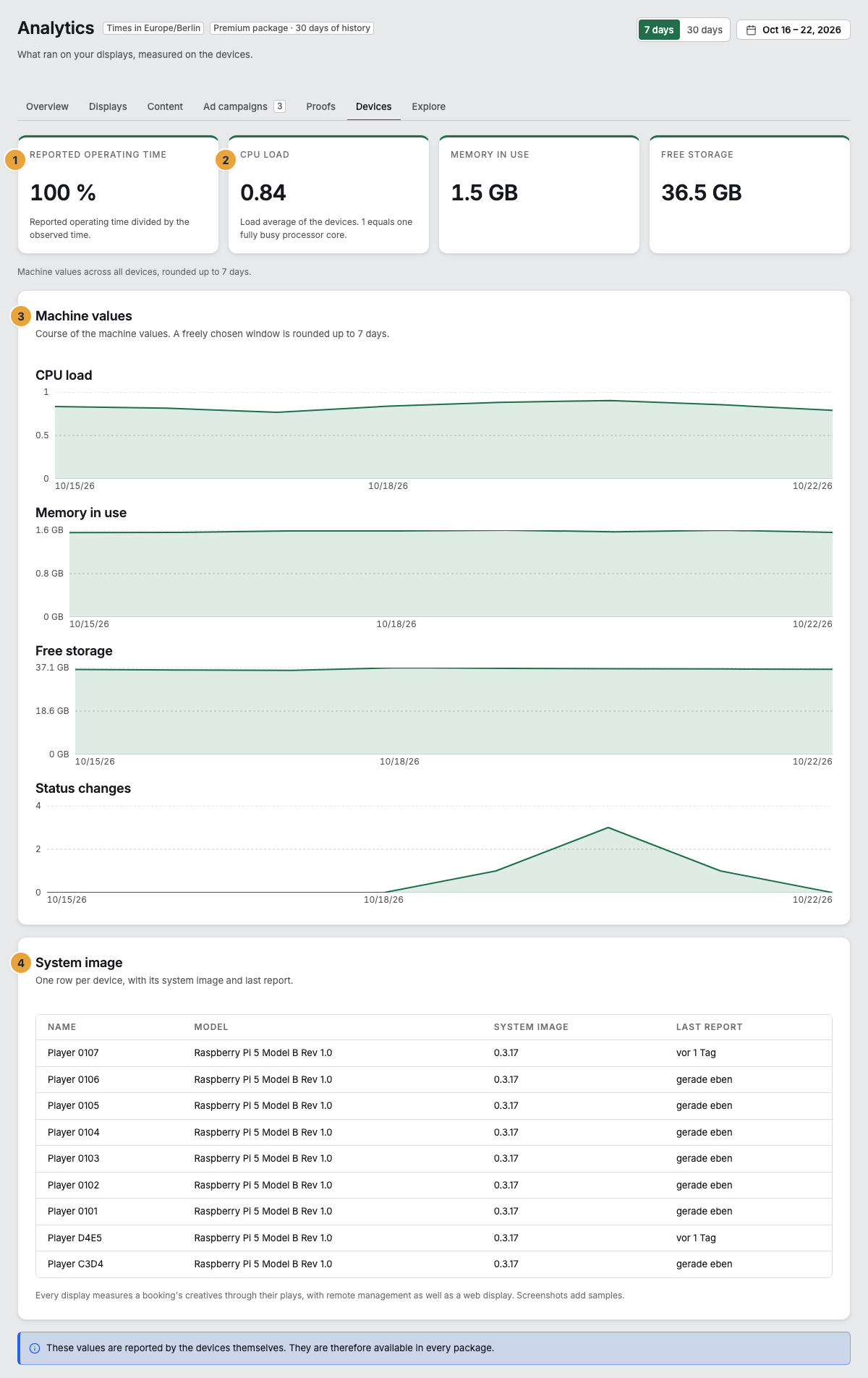
Task: Click the 36.5 GB free storage value
Action: point(702,193)
